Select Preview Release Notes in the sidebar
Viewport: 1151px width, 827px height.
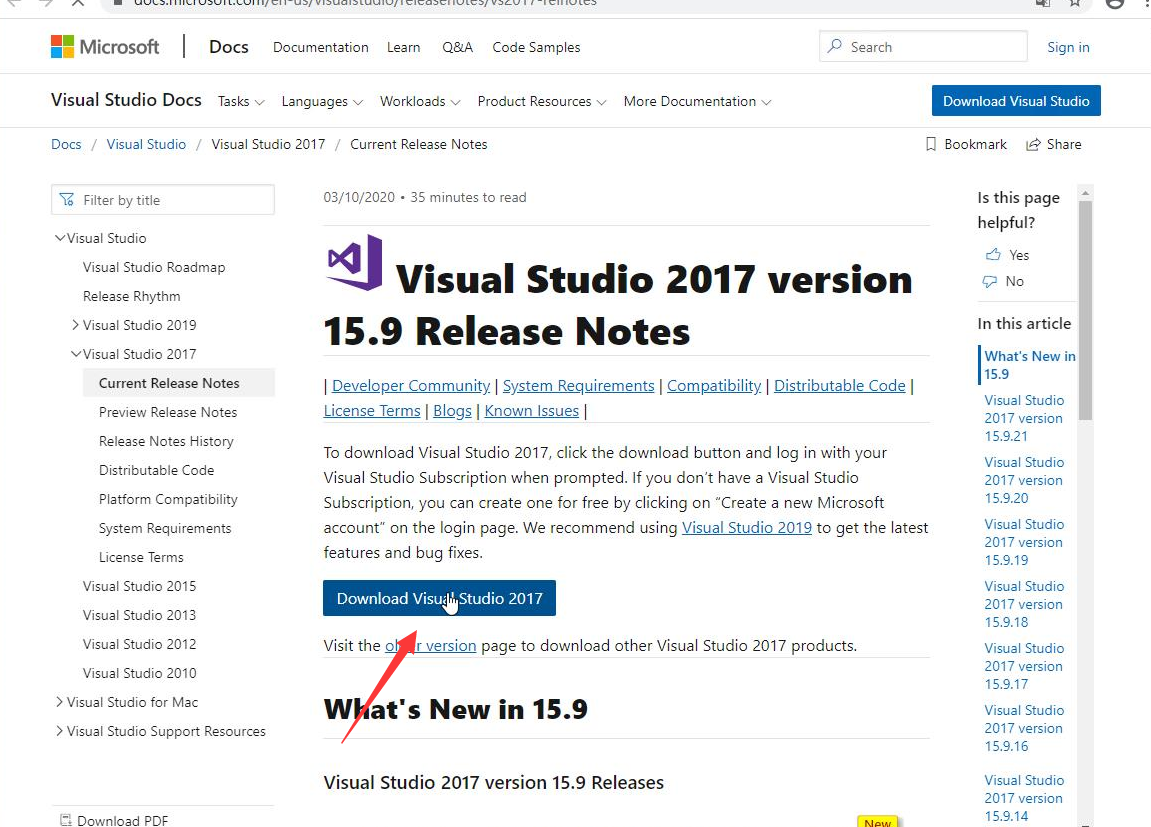coord(168,412)
